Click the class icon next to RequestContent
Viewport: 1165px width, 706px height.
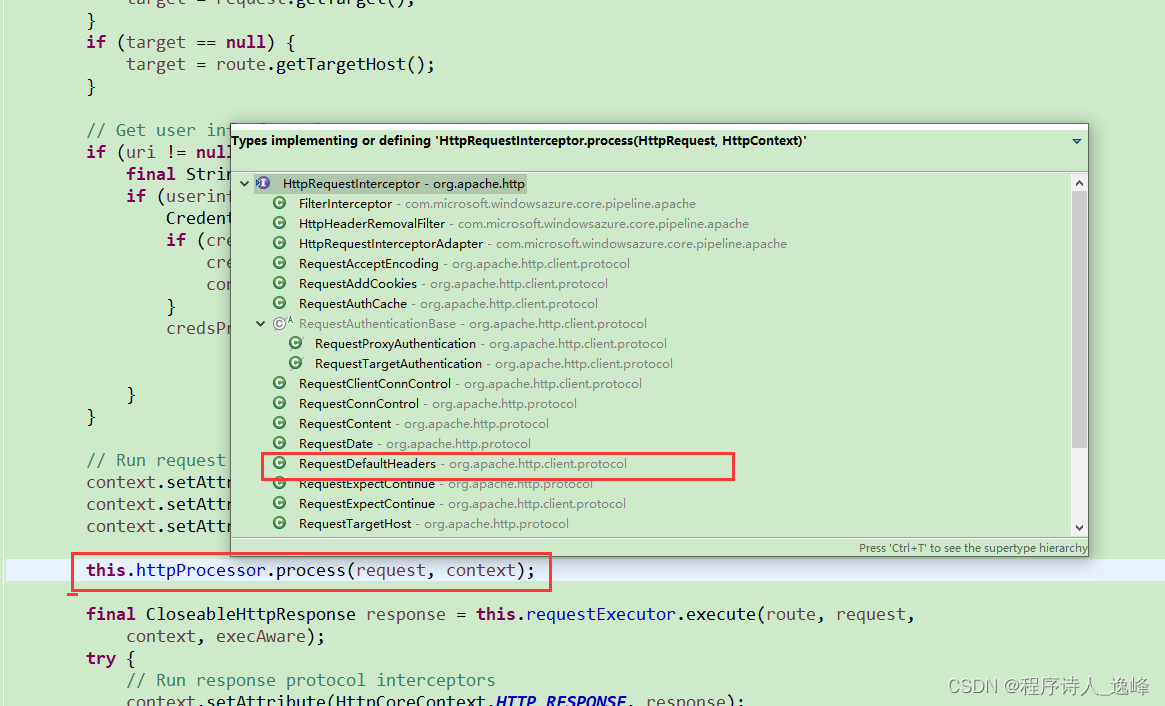(280, 423)
